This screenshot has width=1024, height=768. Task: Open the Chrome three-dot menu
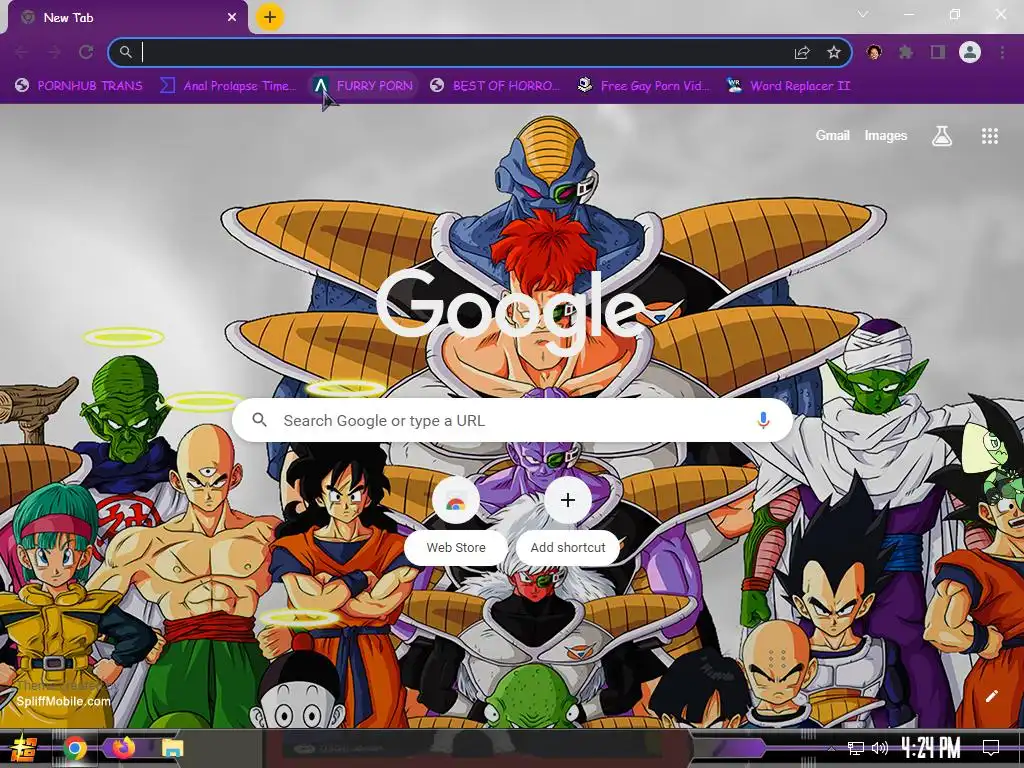tap(1002, 52)
